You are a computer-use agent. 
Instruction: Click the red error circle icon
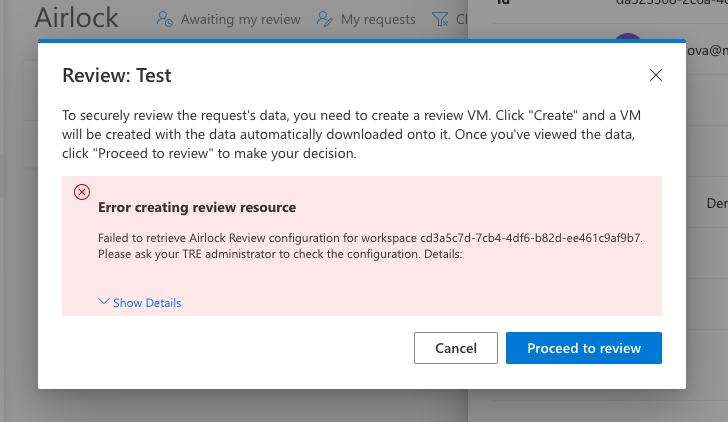coord(82,192)
